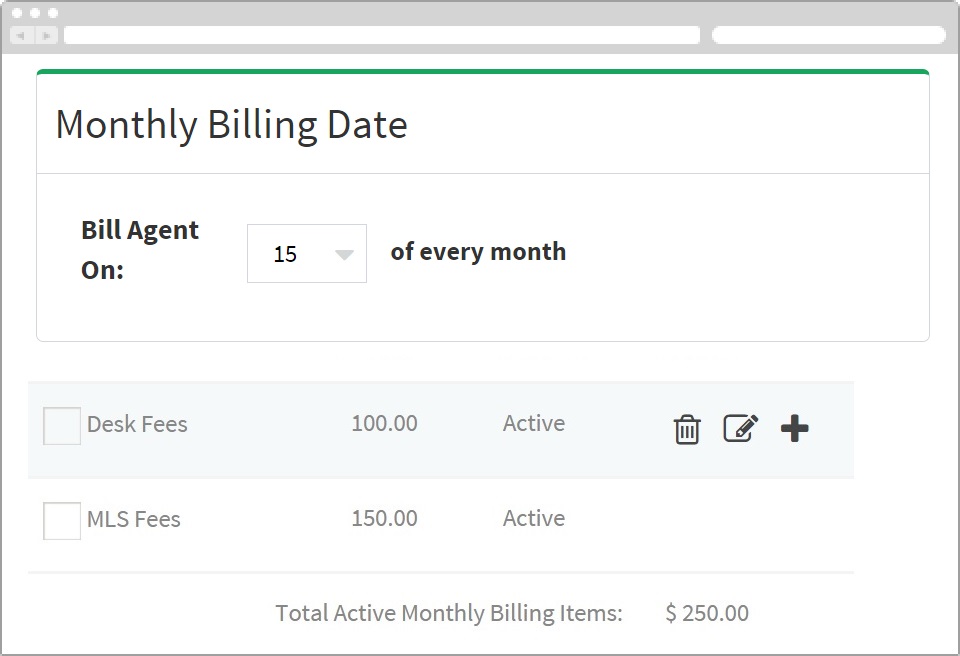Open the billing day dropdown showing 15
Screen dimensions: 960x656
[x=306, y=253]
